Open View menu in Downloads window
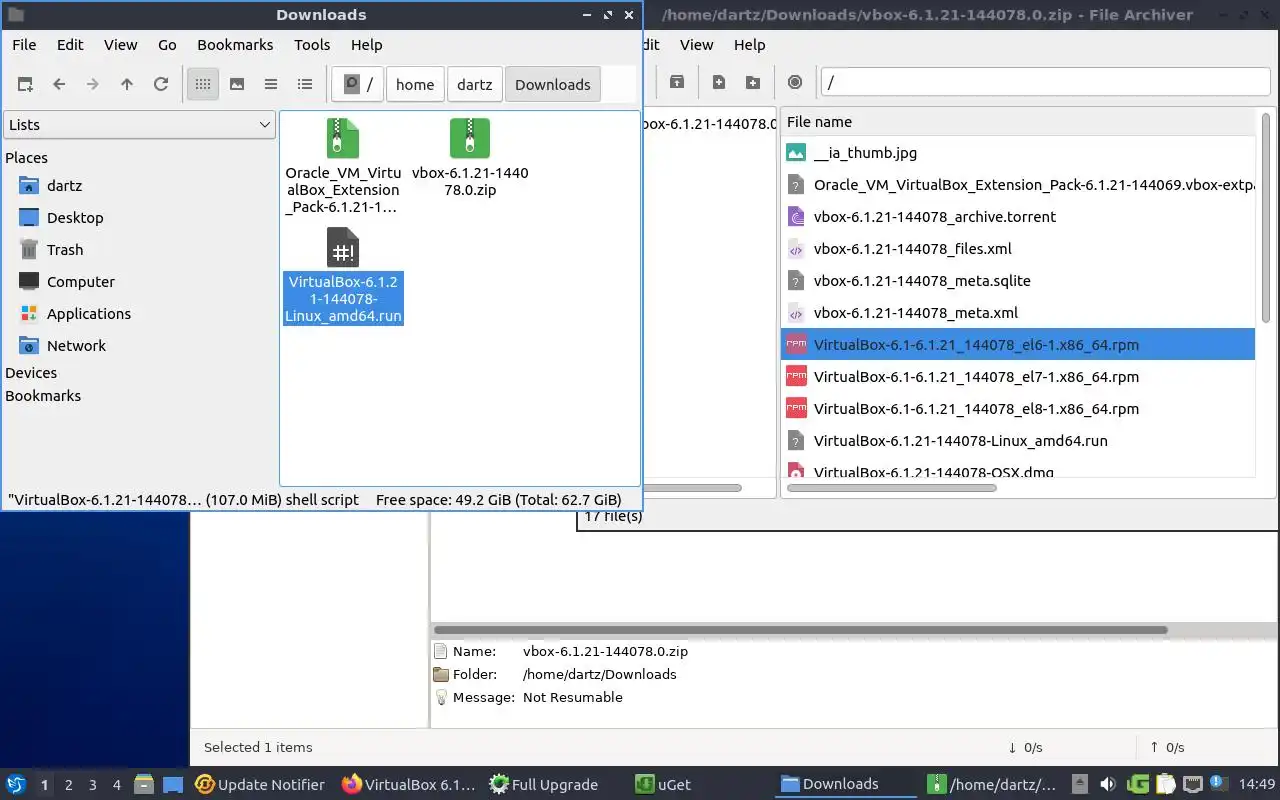1280x800 pixels. coord(121,44)
